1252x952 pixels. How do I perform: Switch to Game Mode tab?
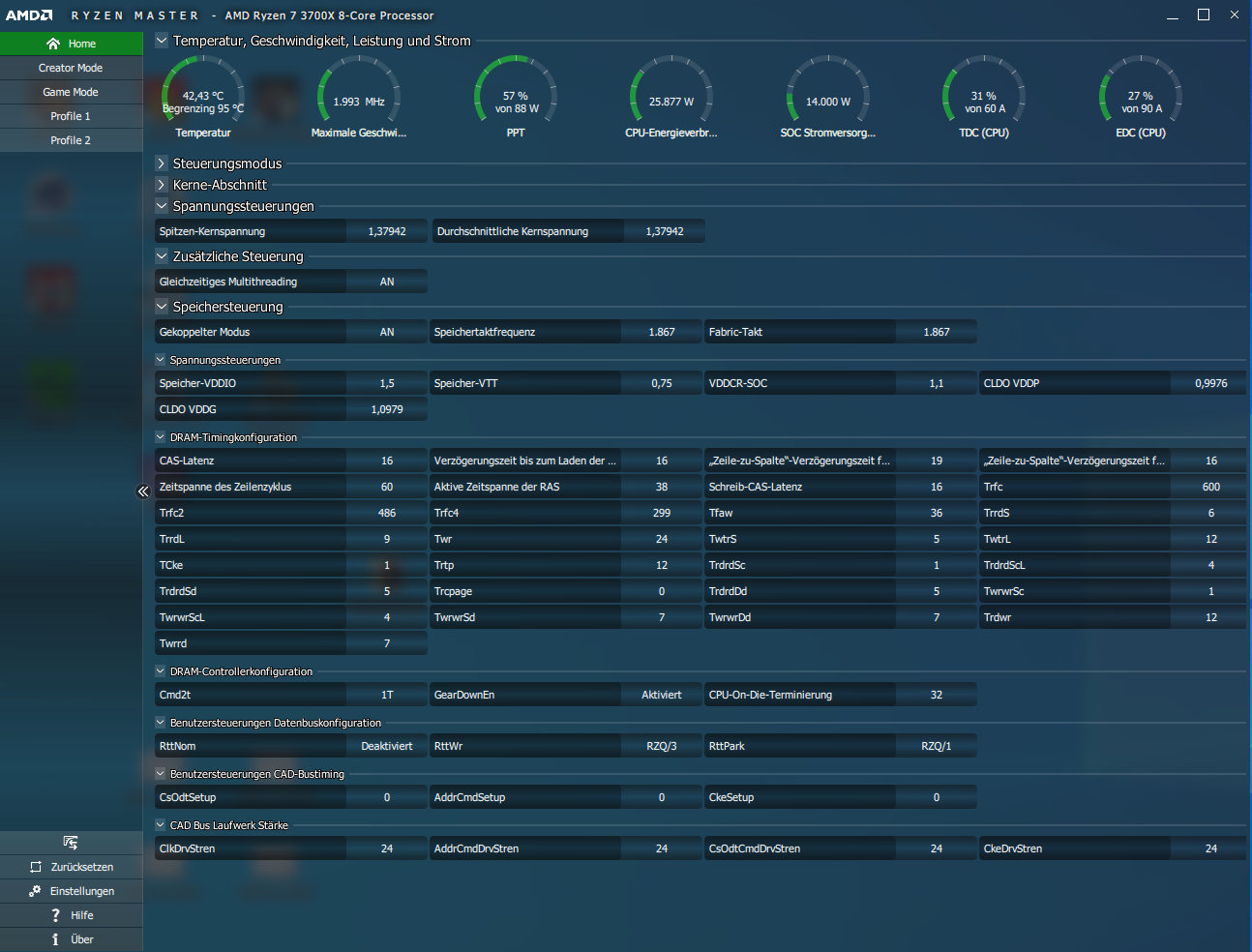click(x=72, y=92)
